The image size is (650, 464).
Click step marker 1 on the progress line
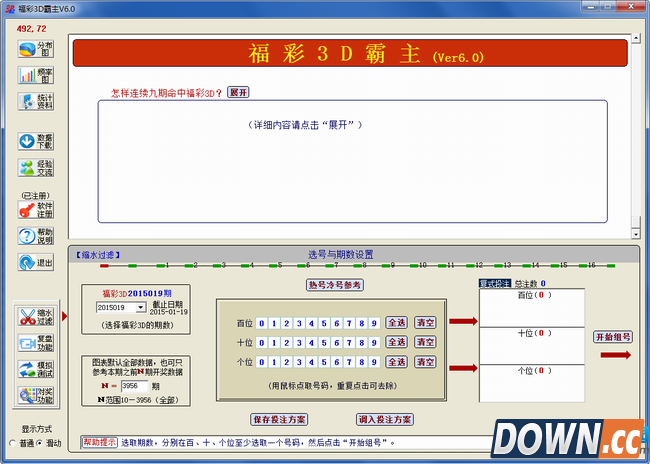click(x=161, y=265)
